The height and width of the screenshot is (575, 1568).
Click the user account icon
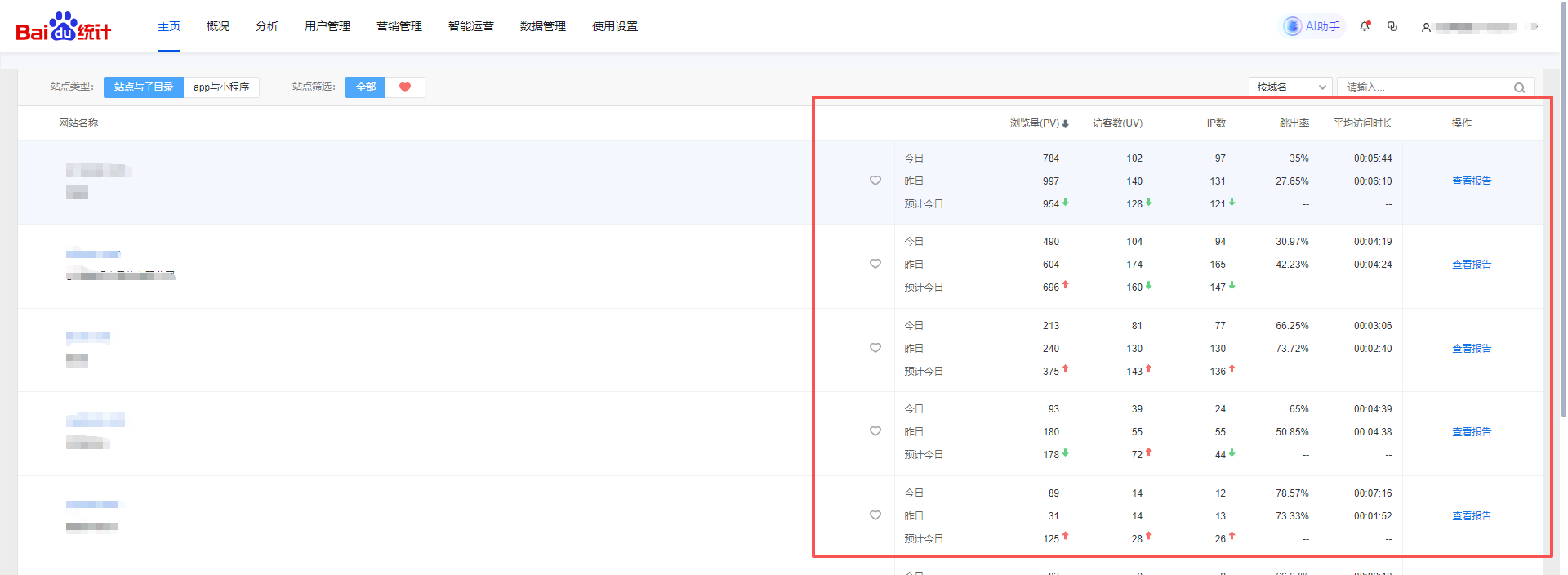tap(1426, 27)
